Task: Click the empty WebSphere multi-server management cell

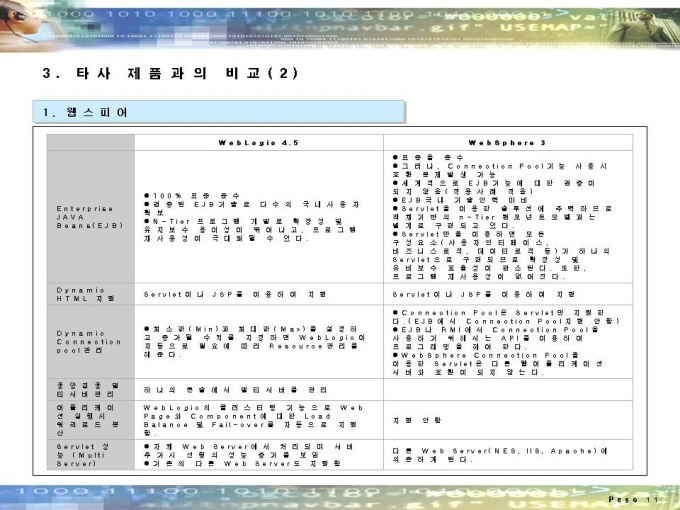Action: [508, 389]
